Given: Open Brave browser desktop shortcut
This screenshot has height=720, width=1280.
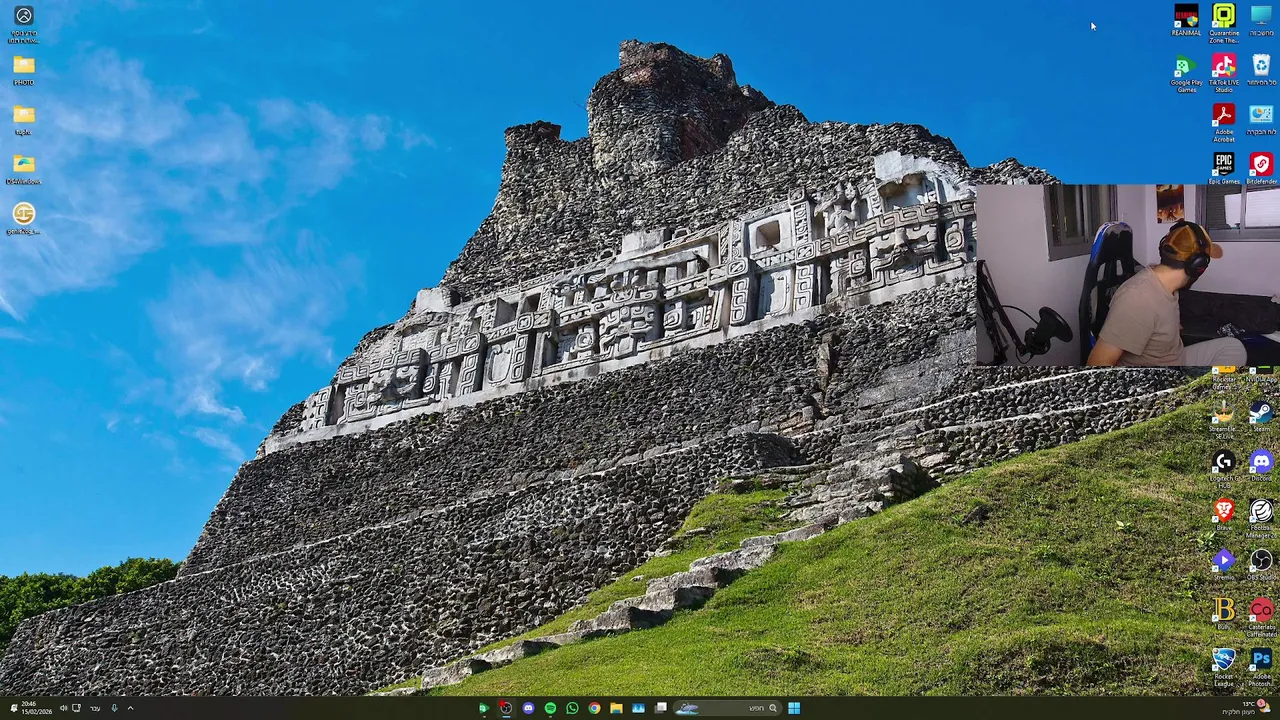Looking at the screenshot, I should click(1224, 513).
